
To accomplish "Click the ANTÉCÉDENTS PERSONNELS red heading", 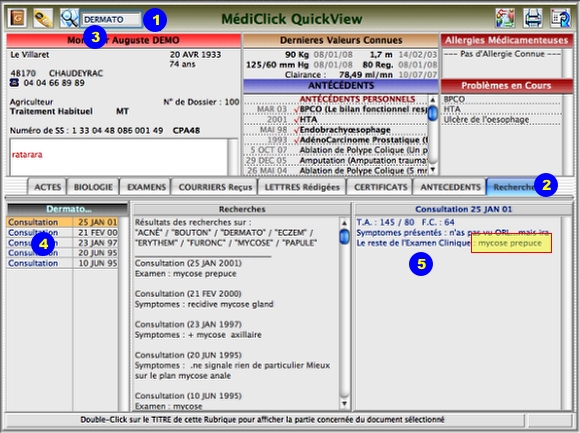I will pos(357,99).
